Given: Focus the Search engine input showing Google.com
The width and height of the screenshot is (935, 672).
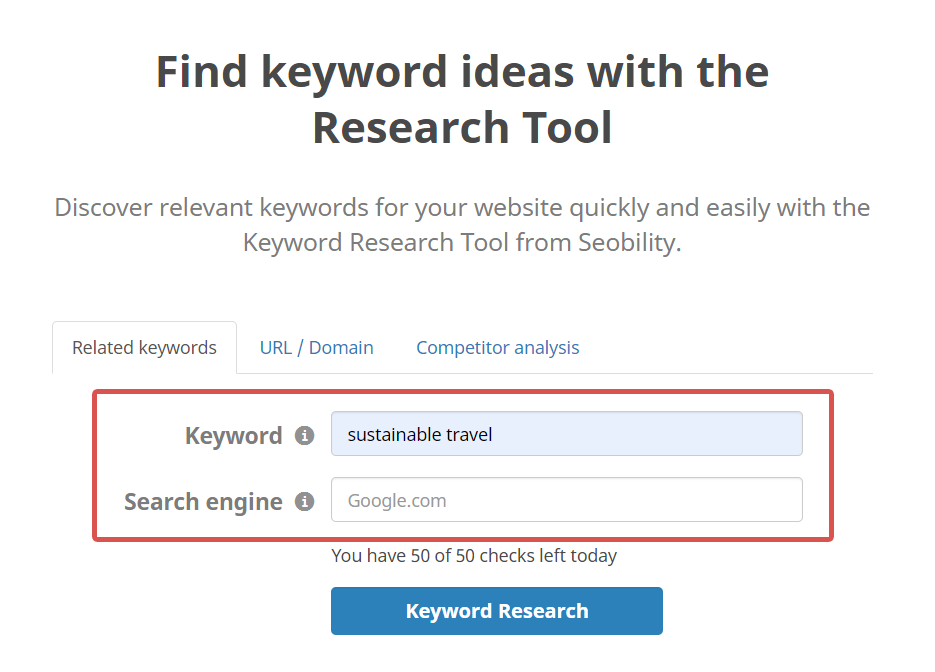Looking at the screenshot, I should coord(566,500).
